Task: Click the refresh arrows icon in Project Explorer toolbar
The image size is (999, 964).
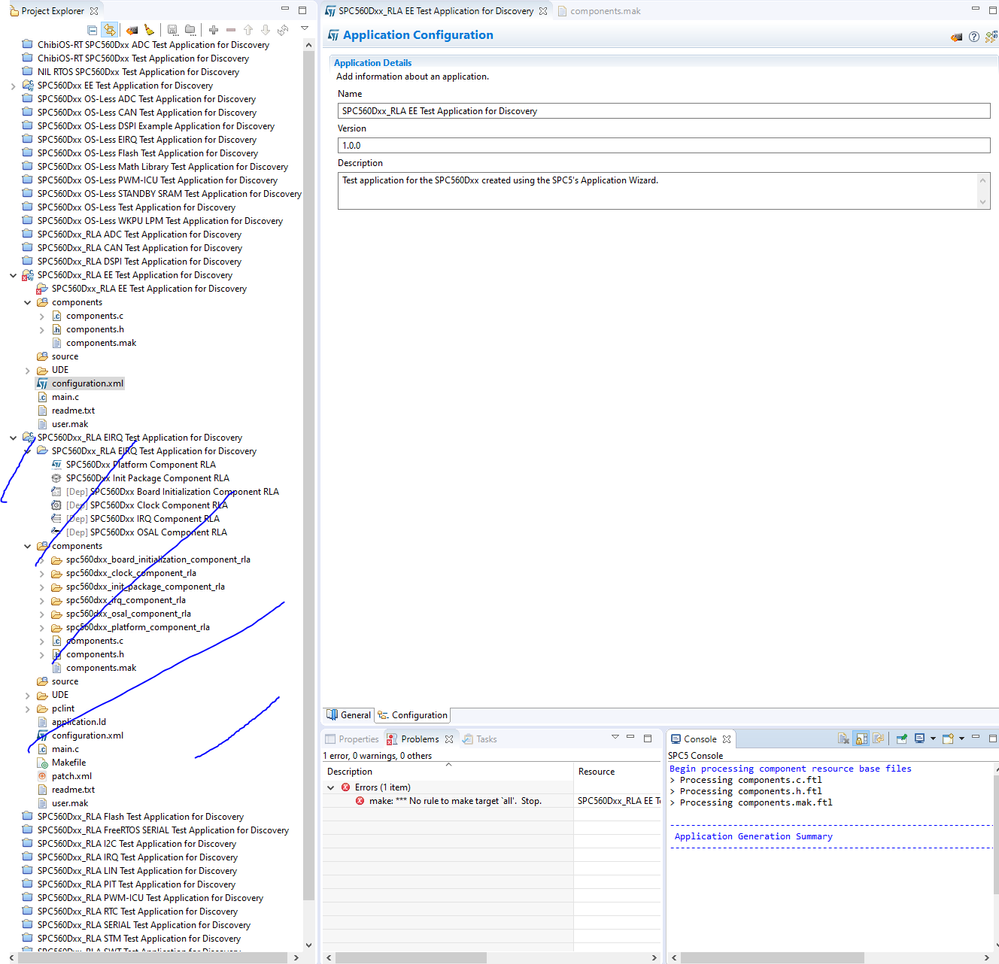Action: (x=283, y=30)
